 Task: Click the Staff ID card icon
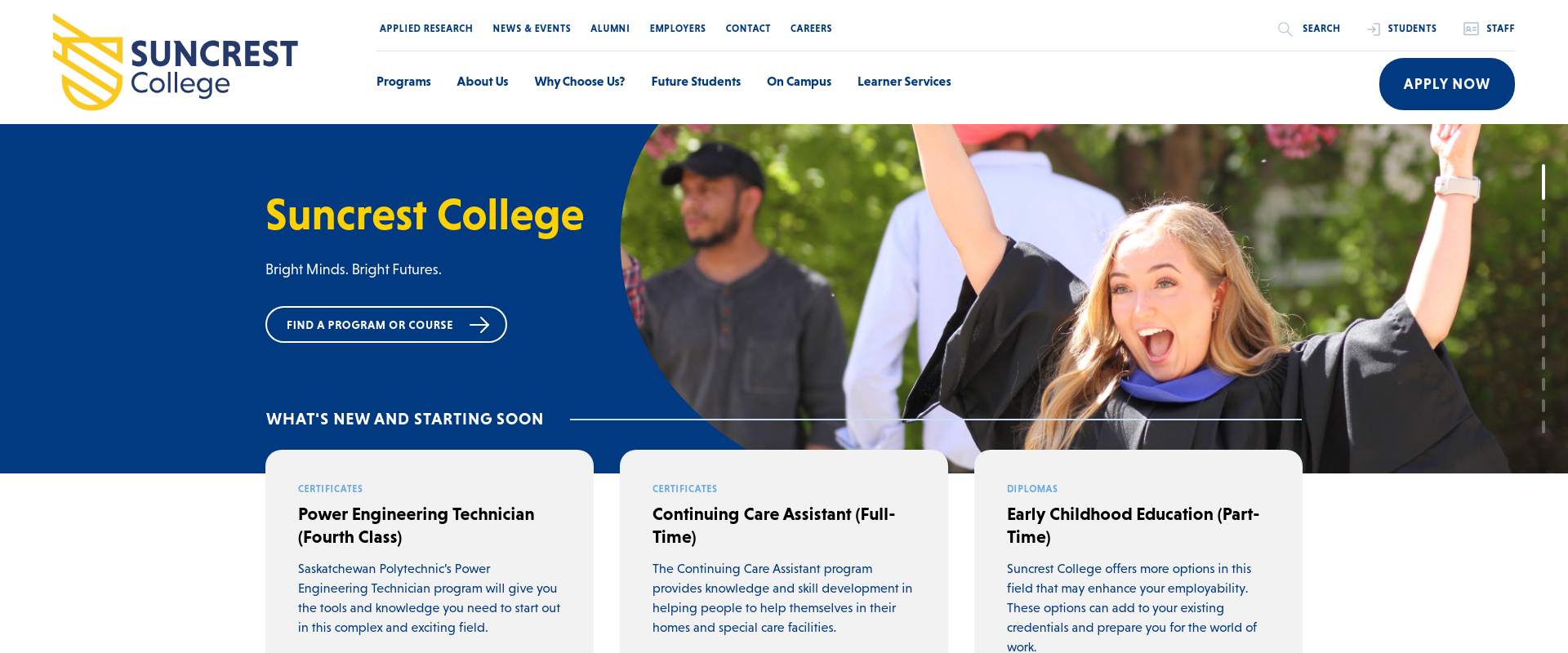click(1471, 29)
